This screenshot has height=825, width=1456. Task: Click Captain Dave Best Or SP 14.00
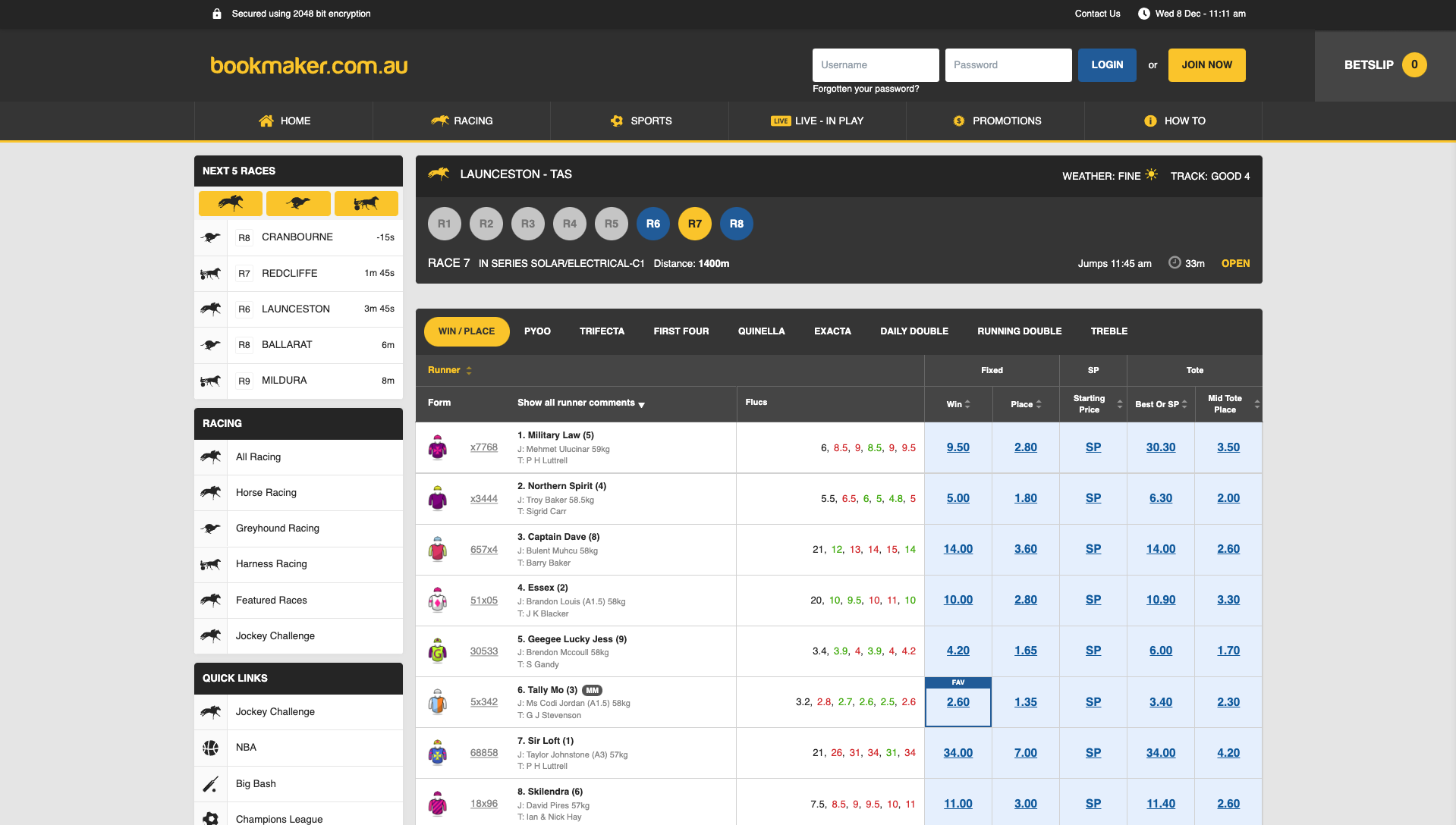click(x=1160, y=549)
